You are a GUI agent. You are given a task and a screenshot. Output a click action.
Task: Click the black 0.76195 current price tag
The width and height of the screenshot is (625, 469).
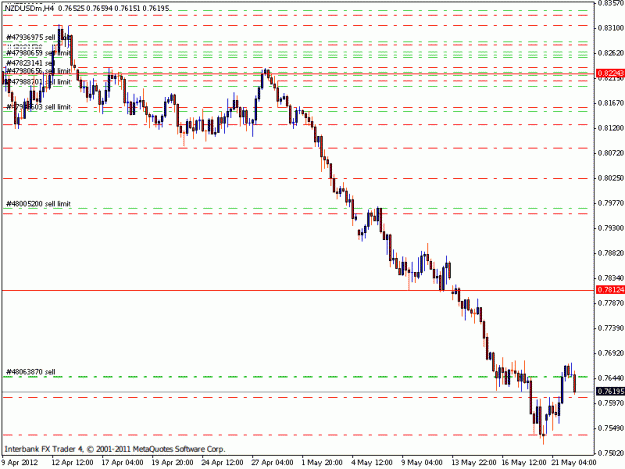pos(610,391)
